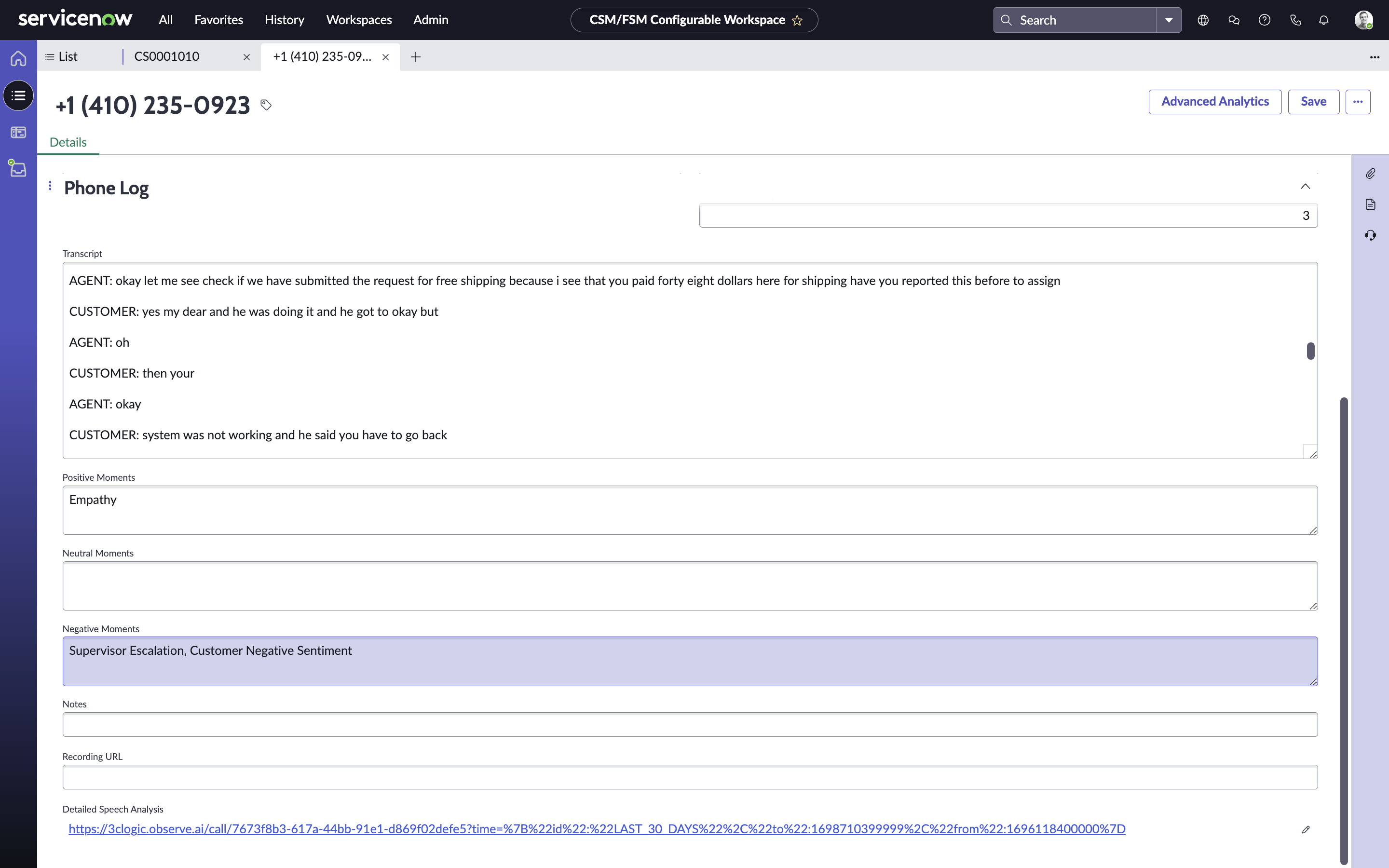The height and width of the screenshot is (868, 1389).
Task: Click the Advanced Analytics button
Action: coord(1215,101)
